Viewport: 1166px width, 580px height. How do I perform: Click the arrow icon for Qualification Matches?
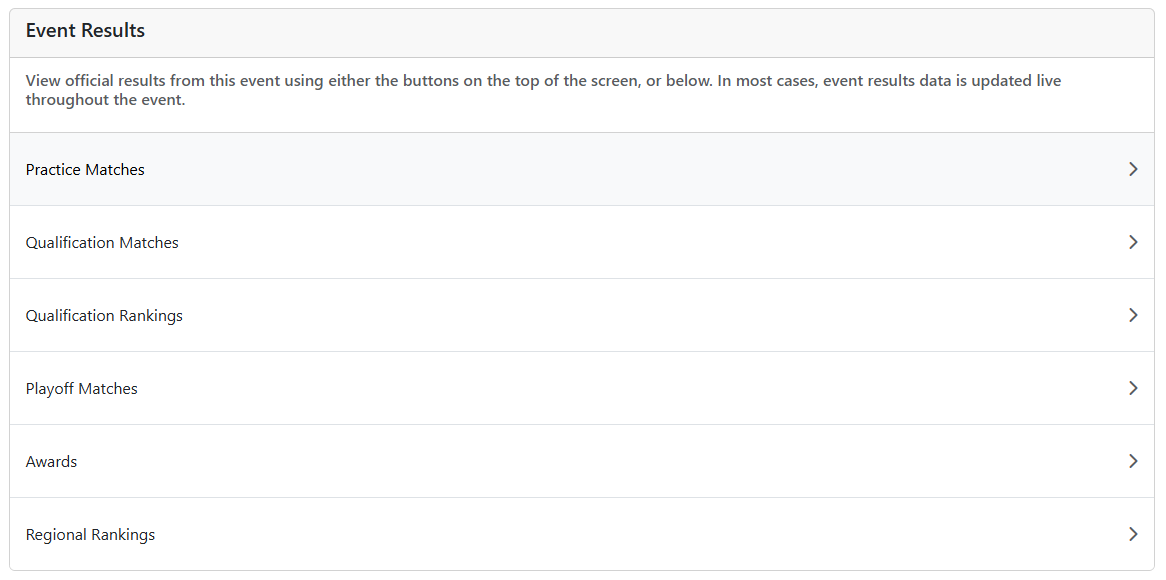tap(1133, 242)
